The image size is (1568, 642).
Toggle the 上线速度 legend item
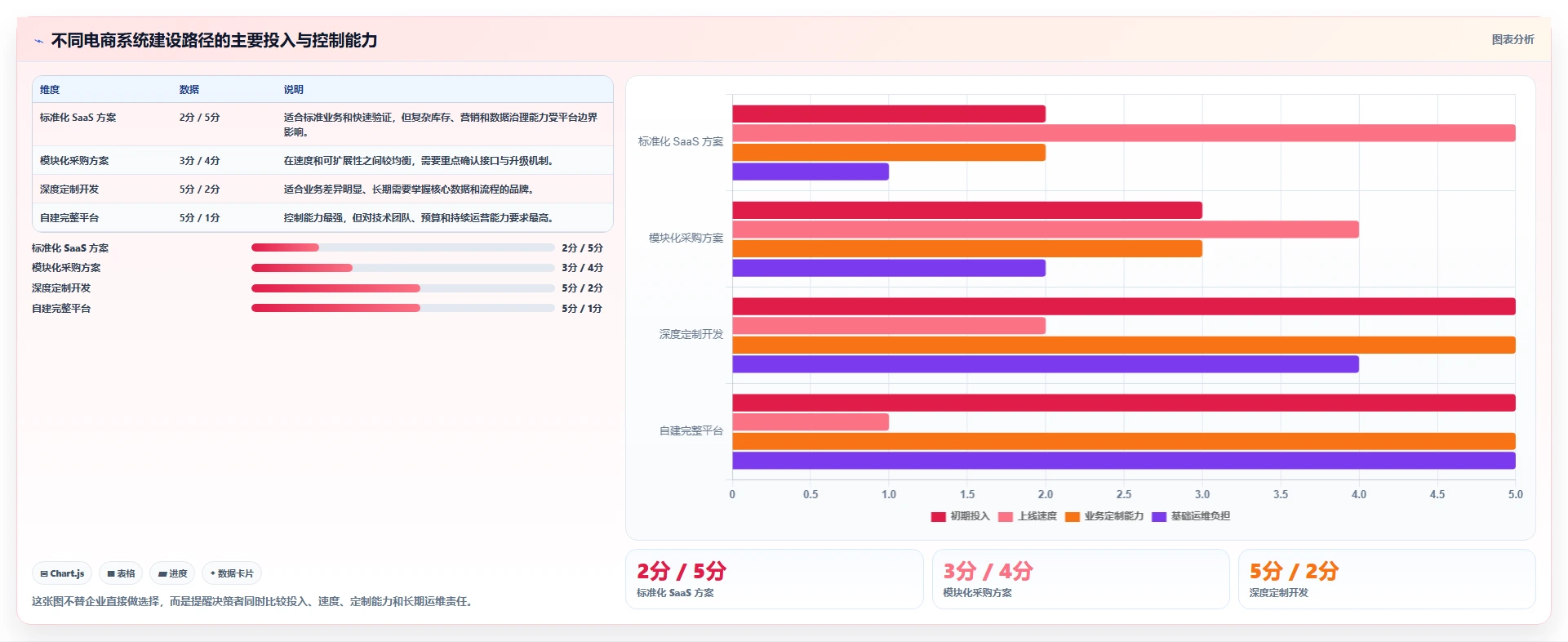[1027, 516]
